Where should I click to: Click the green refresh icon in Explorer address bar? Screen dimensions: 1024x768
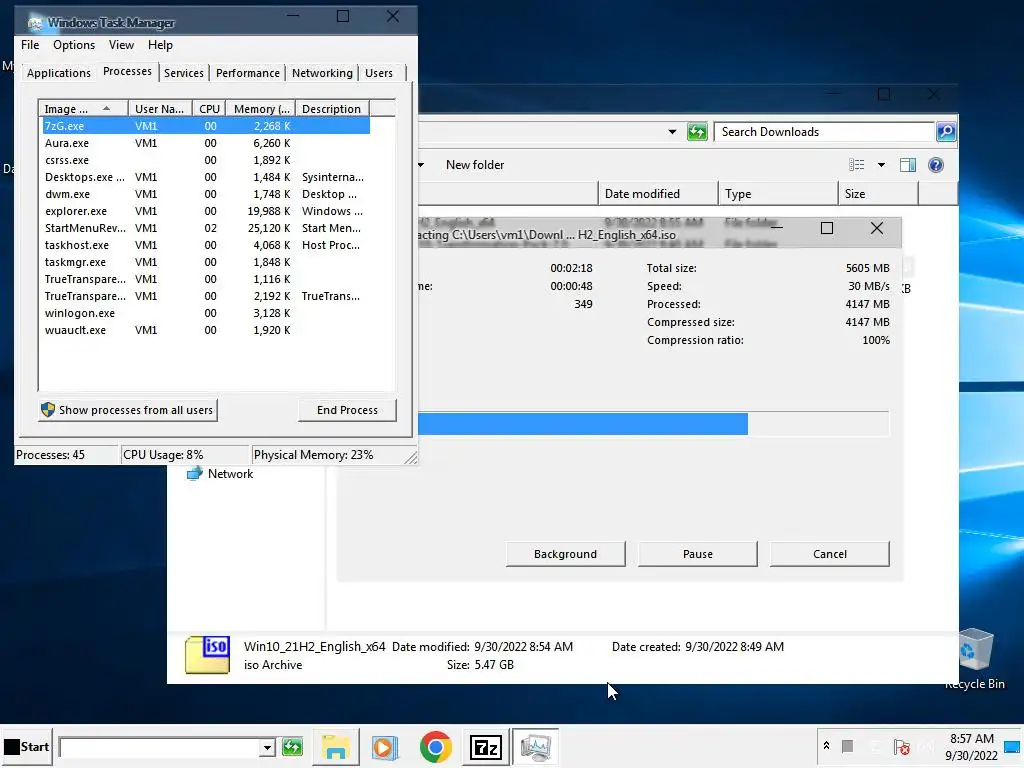click(697, 132)
